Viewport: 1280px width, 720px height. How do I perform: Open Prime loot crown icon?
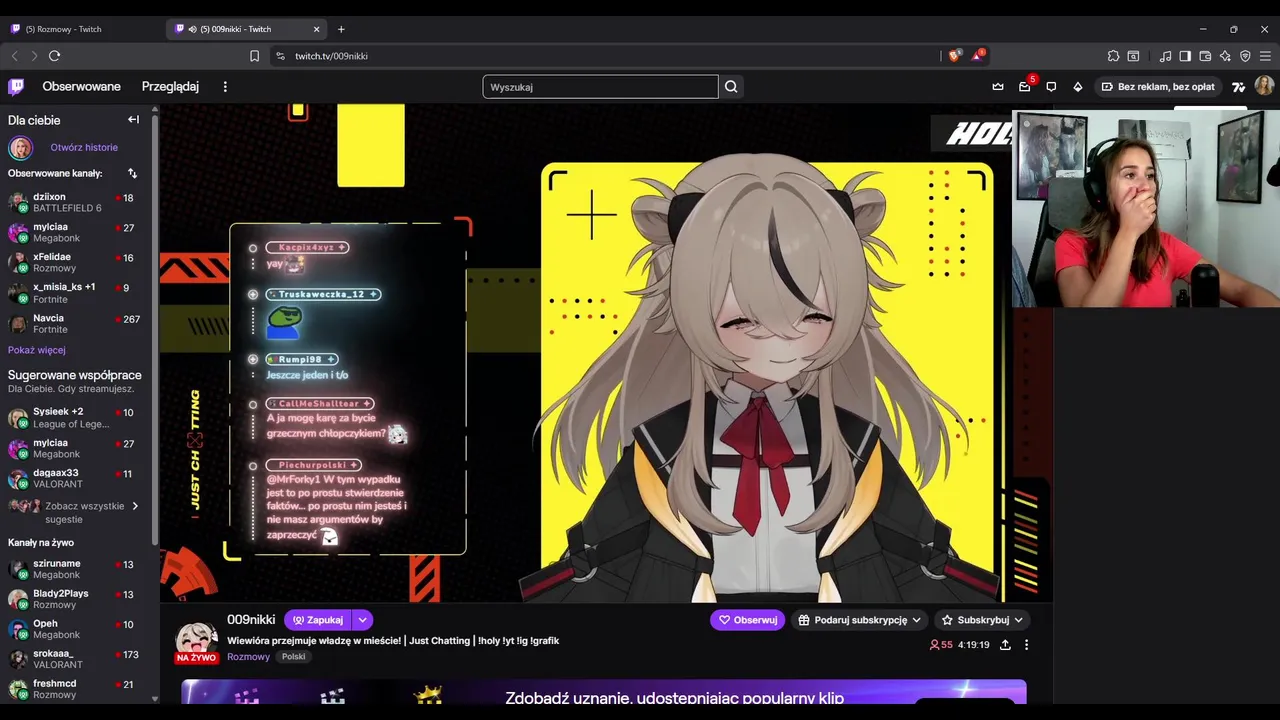coord(998,87)
